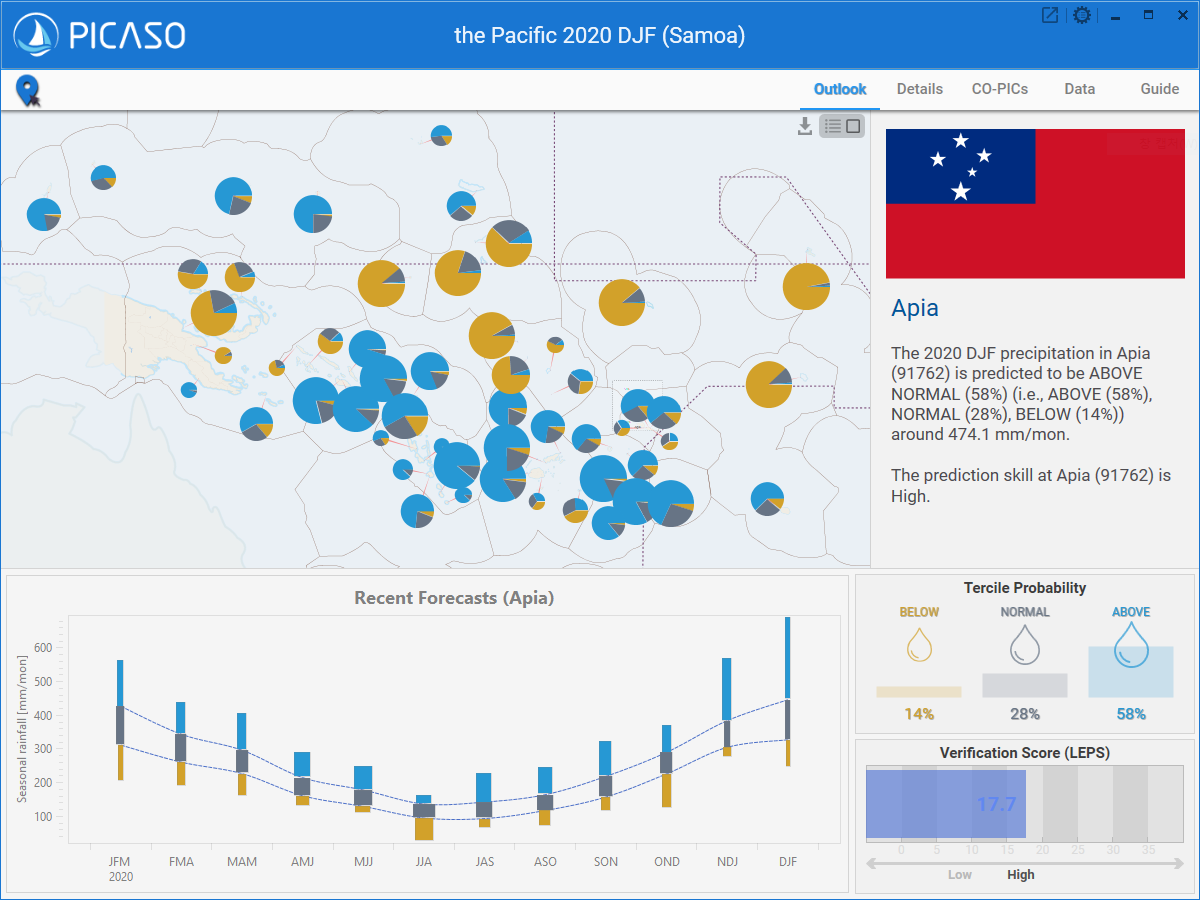
Task: Go to the Data tab
Action: (x=1079, y=89)
